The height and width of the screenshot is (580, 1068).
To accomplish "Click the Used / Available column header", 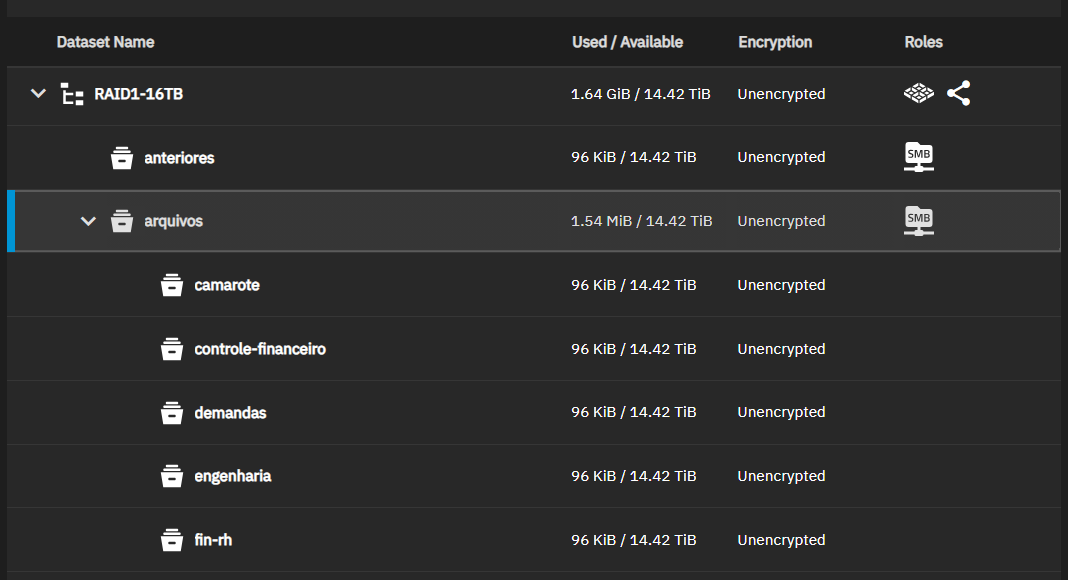I will tap(627, 42).
